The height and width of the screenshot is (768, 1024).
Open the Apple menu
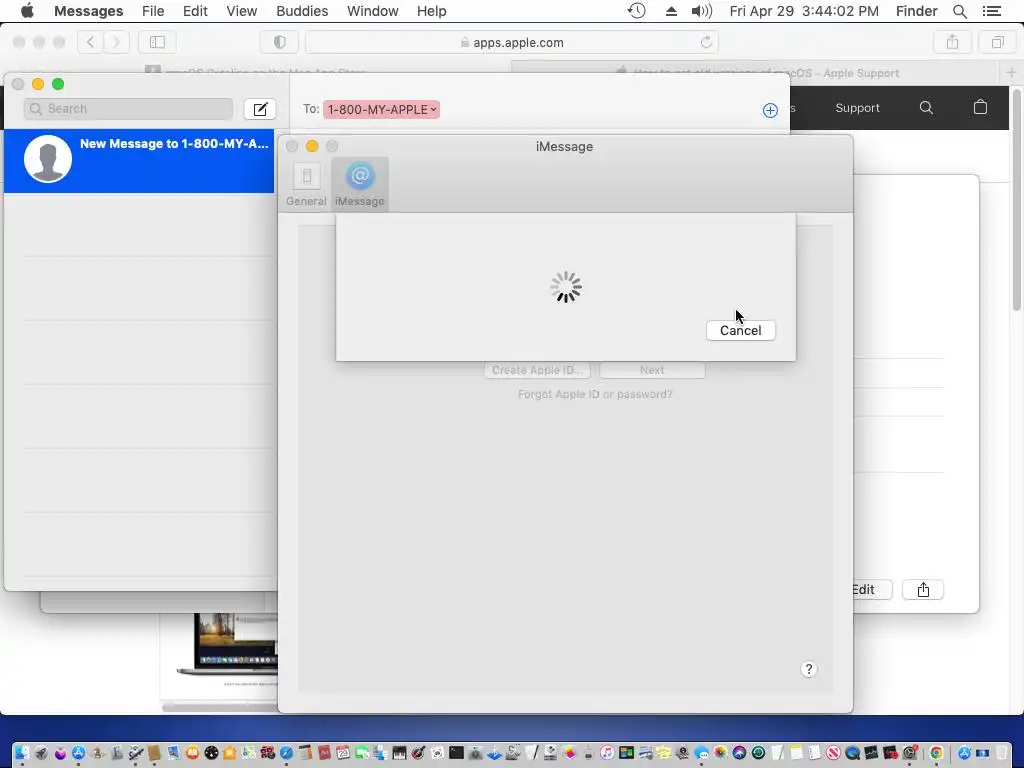coord(27,11)
